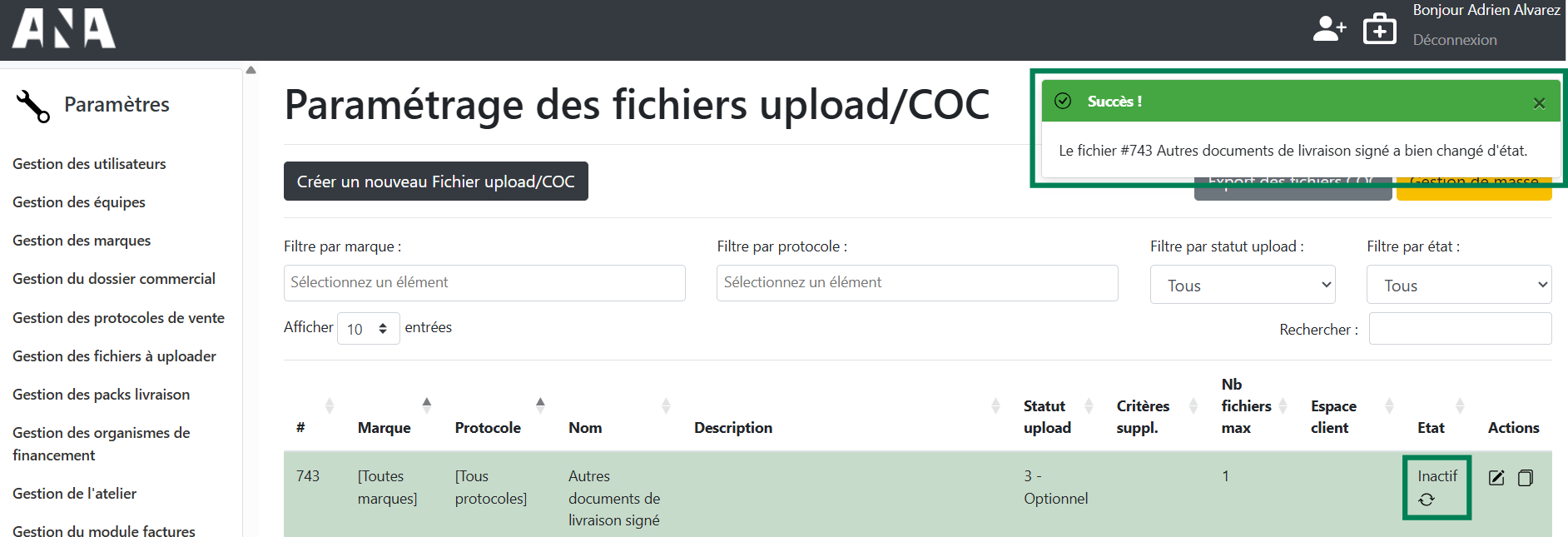
Task: Change the number of entries displayed
Action: (x=368, y=329)
